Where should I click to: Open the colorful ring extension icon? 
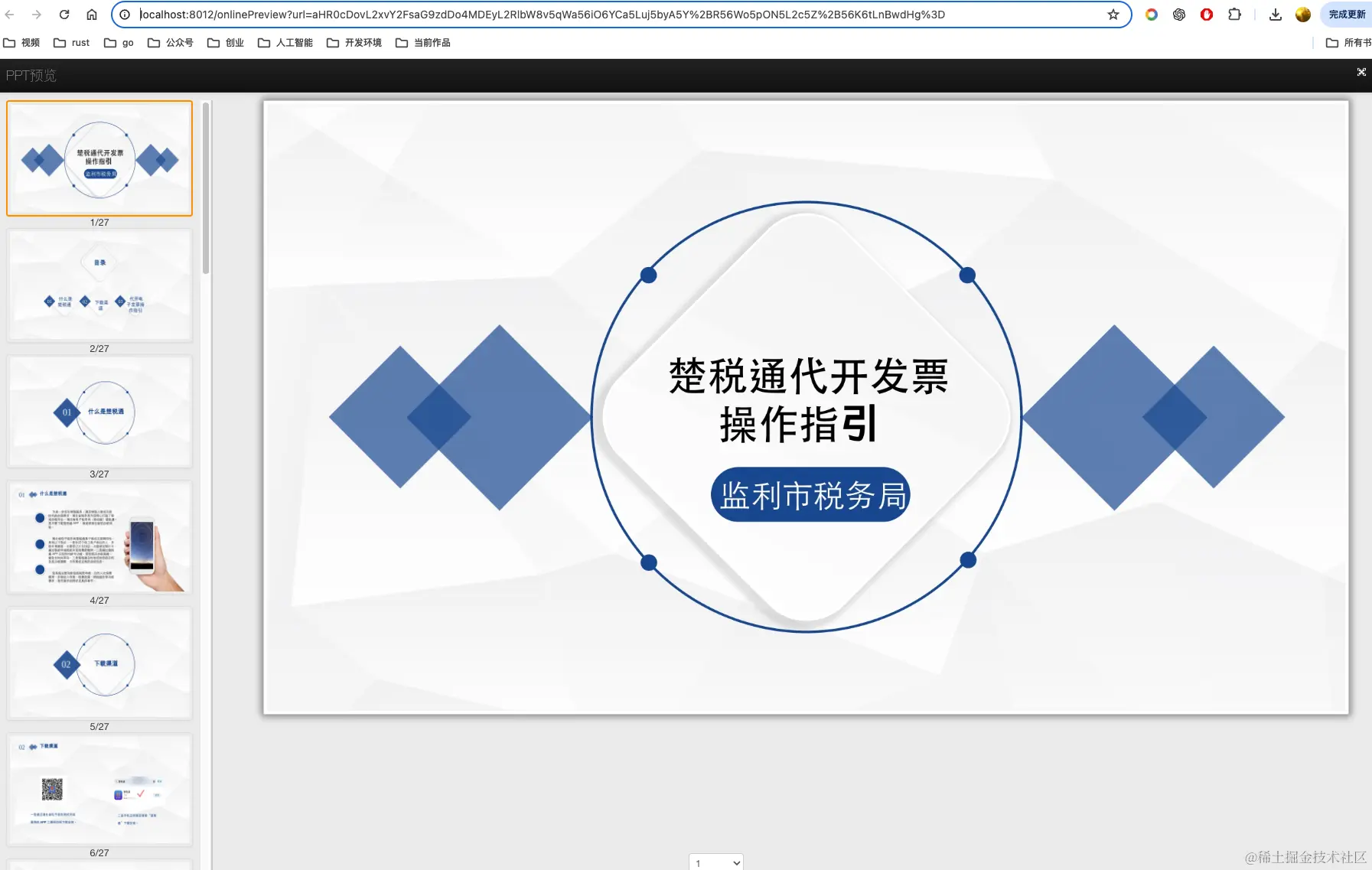[x=1152, y=15]
